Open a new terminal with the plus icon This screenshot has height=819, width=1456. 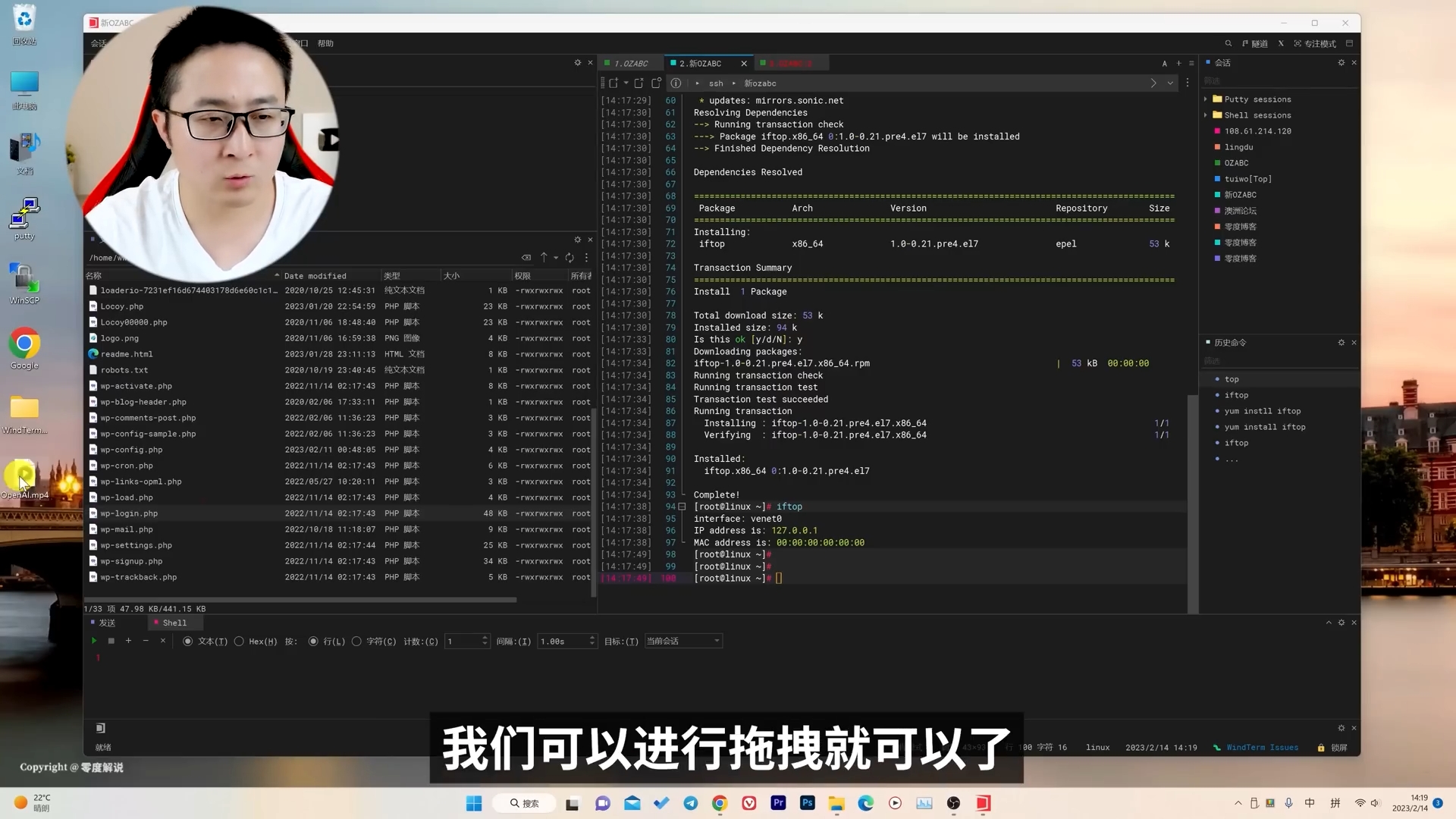[1178, 63]
